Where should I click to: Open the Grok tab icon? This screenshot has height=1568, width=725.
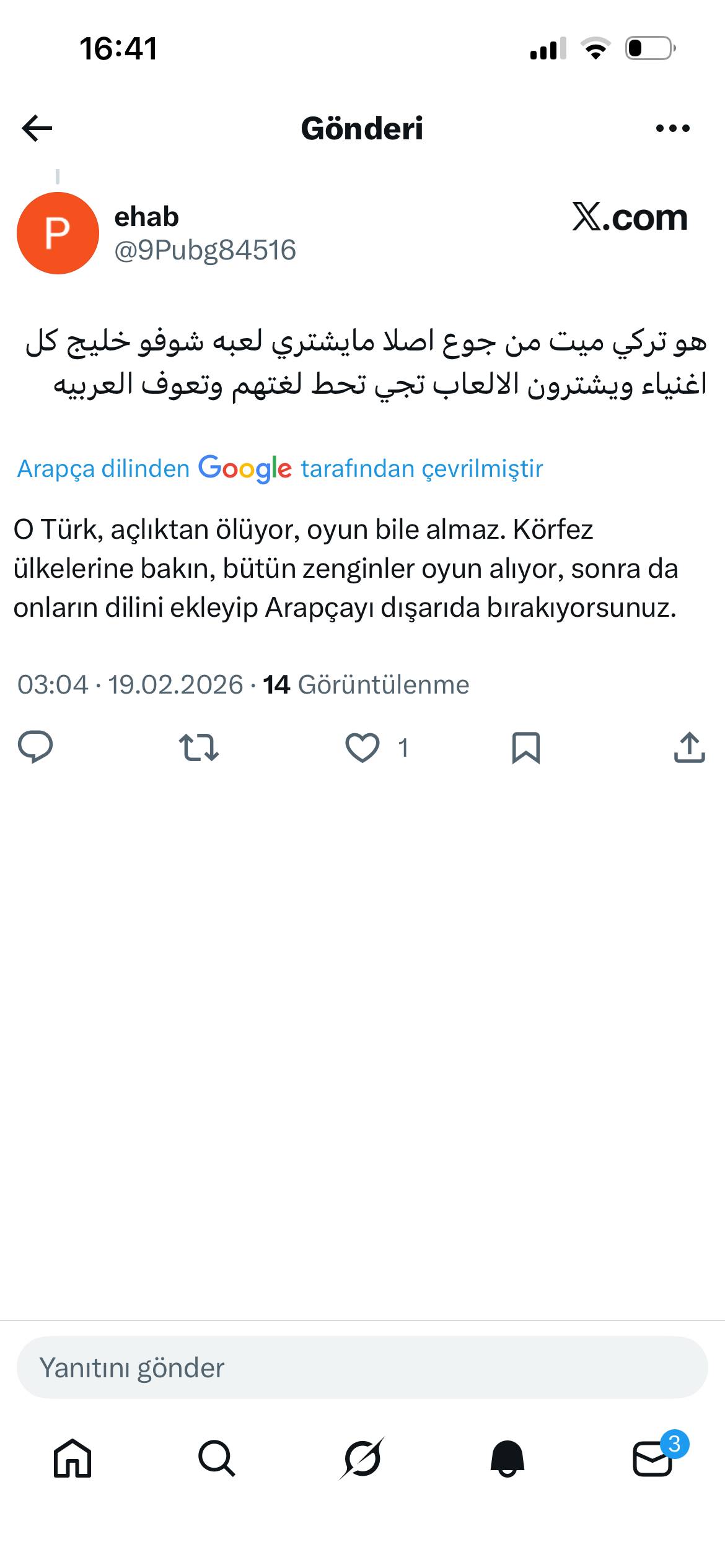[x=362, y=1458]
